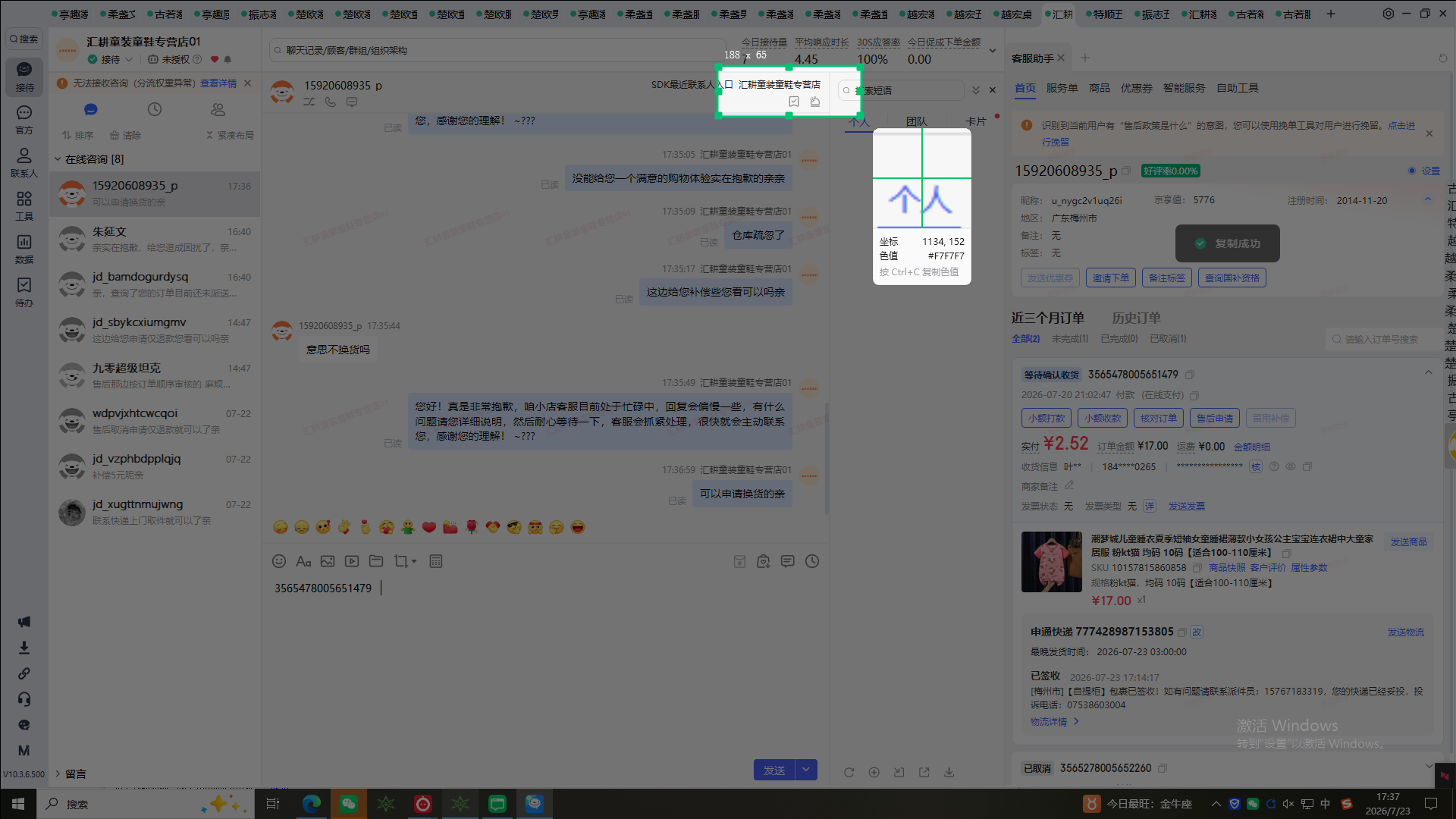Open the Windows Start menu
The height and width of the screenshot is (819, 1456).
pyautogui.click(x=18, y=804)
